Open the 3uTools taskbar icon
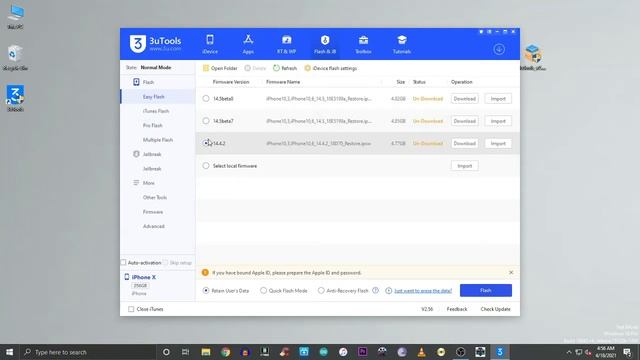The image size is (640, 360). click(x=500, y=352)
